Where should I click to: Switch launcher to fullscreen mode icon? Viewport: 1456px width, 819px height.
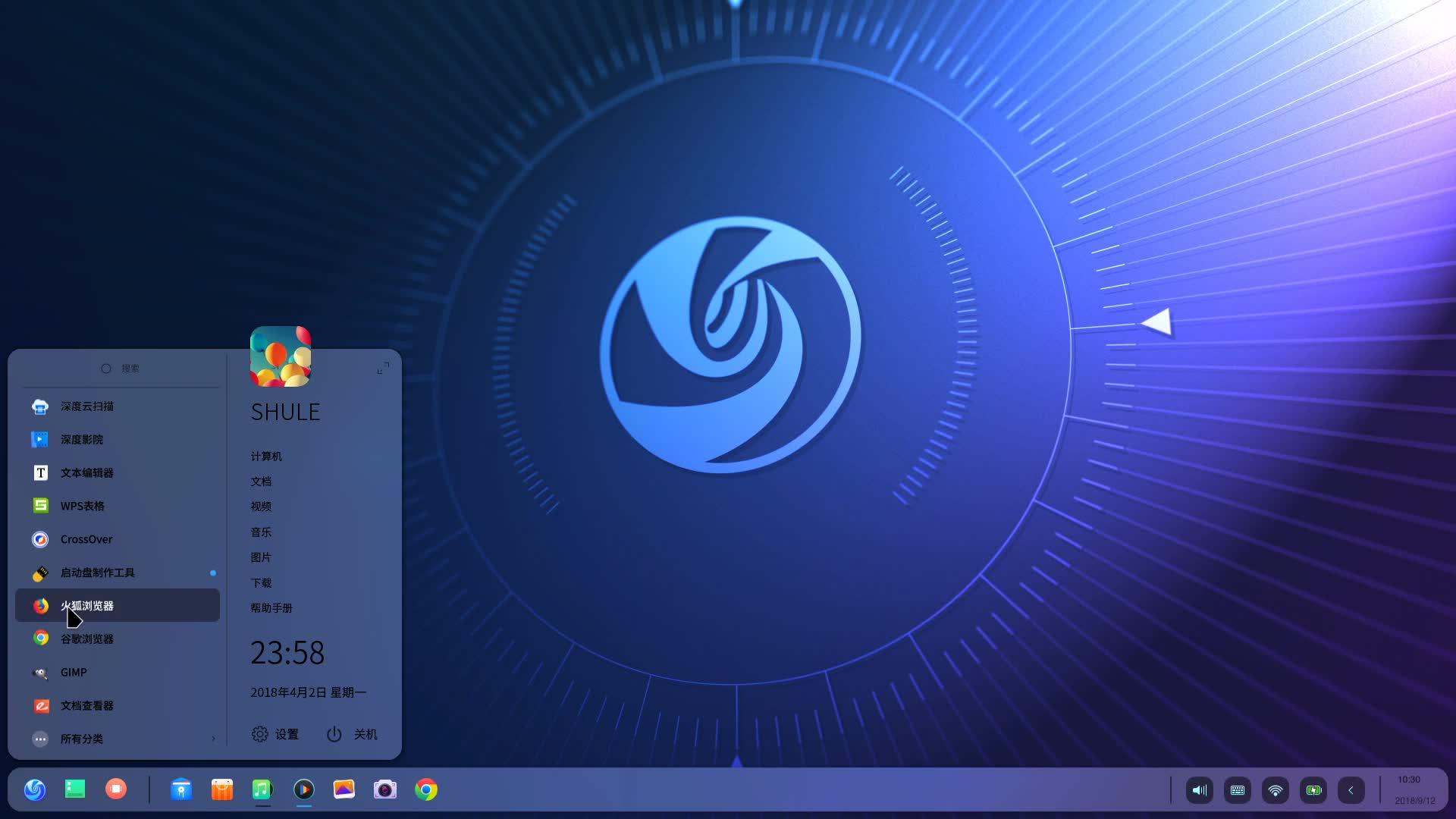383,368
